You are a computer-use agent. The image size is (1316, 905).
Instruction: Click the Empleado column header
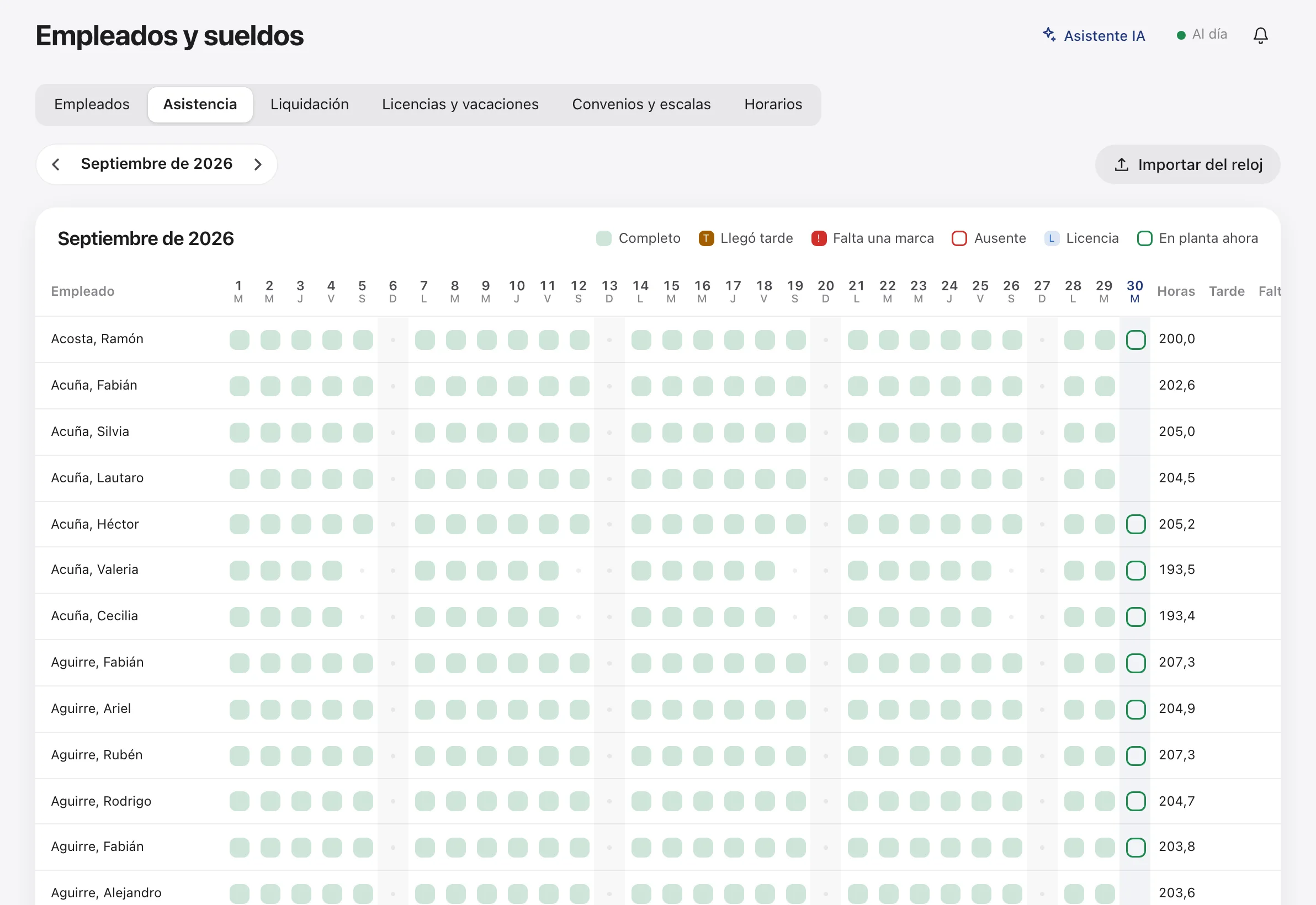tap(83, 291)
